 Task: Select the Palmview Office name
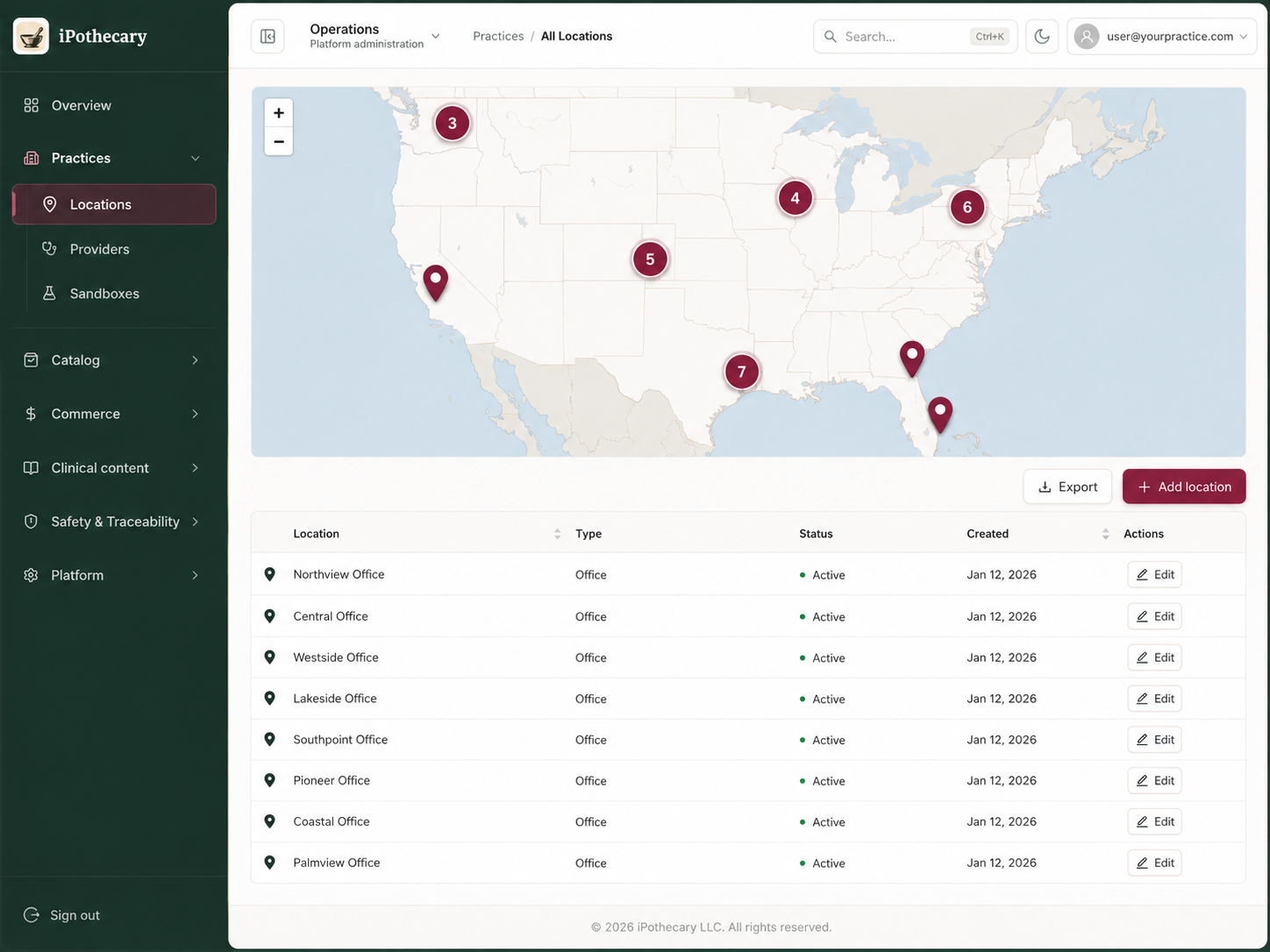pos(337,863)
